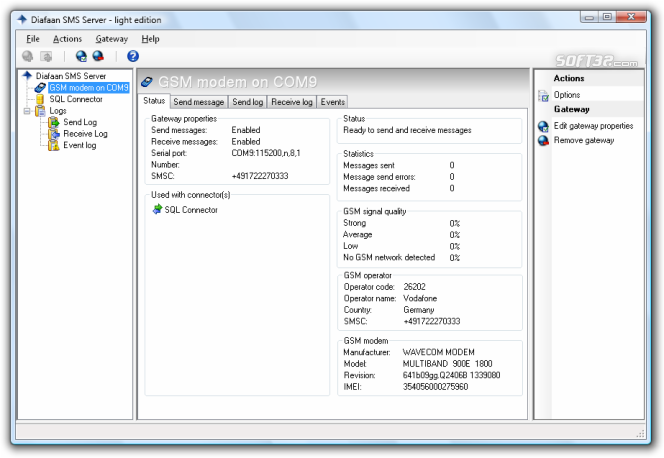The height and width of the screenshot is (458, 664).
Task: Open the Help menu
Action: pyautogui.click(x=150, y=39)
